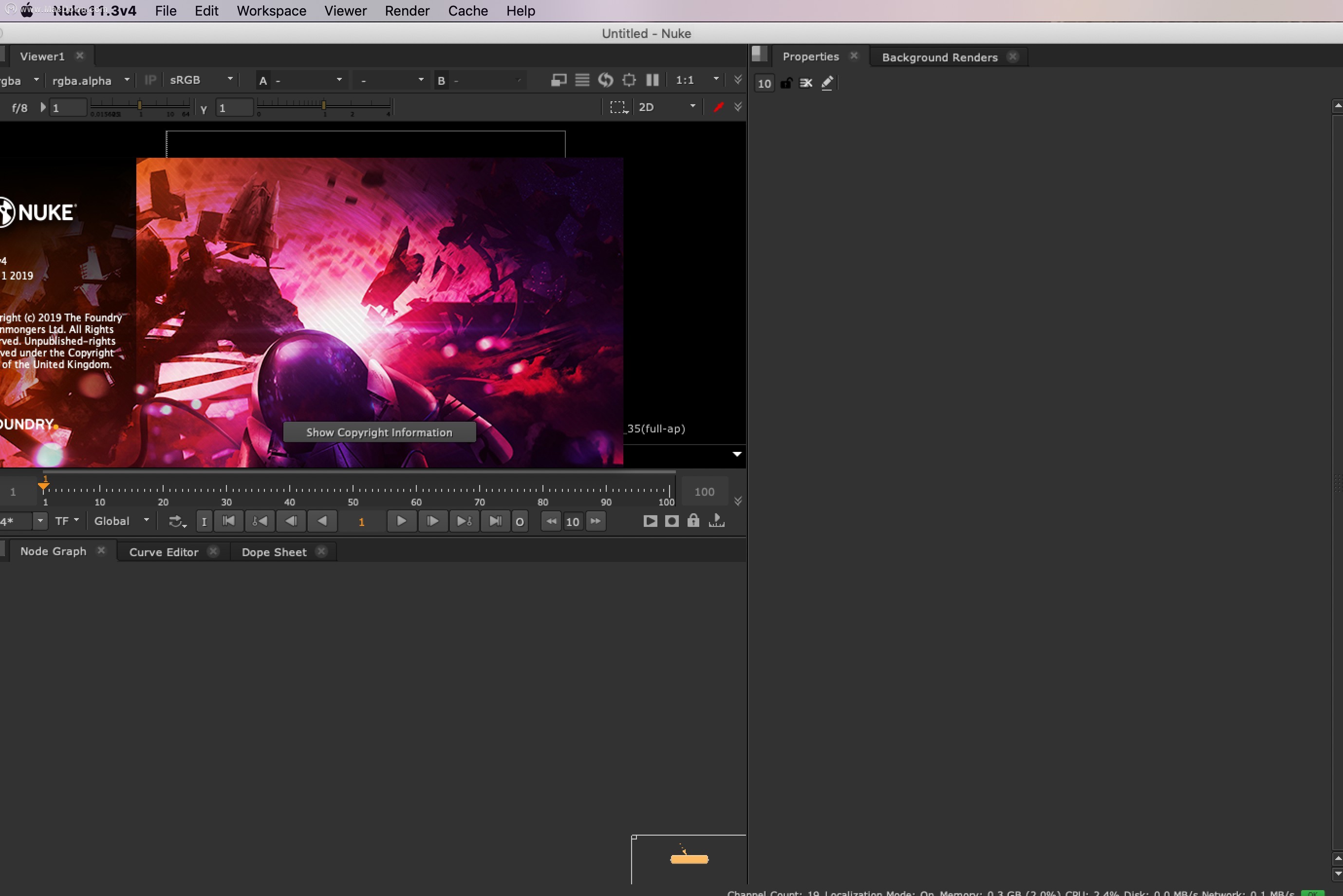Open the sRGB viewer process dropdown

tap(201, 80)
